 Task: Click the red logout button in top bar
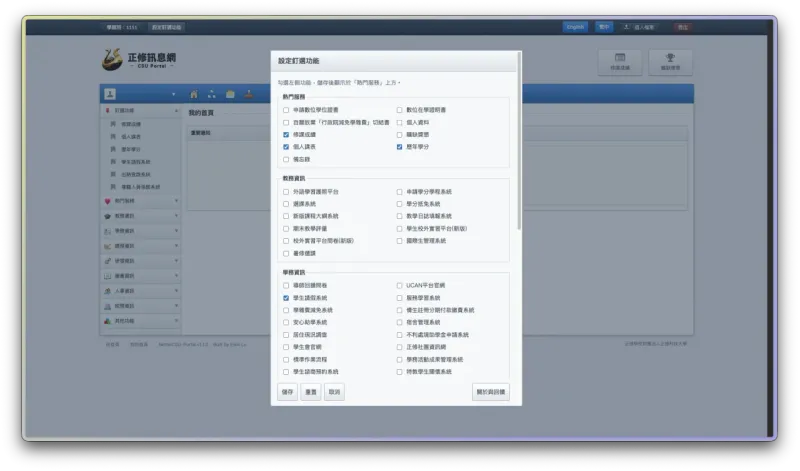[x=683, y=27]
